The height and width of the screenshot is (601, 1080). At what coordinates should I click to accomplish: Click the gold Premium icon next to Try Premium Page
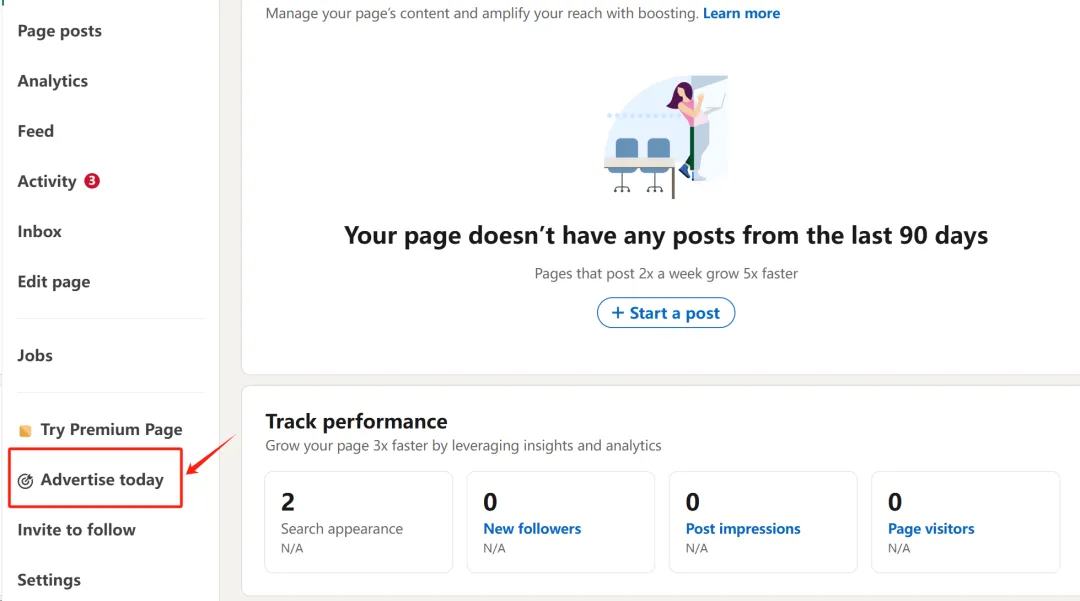tap(26, 431)
